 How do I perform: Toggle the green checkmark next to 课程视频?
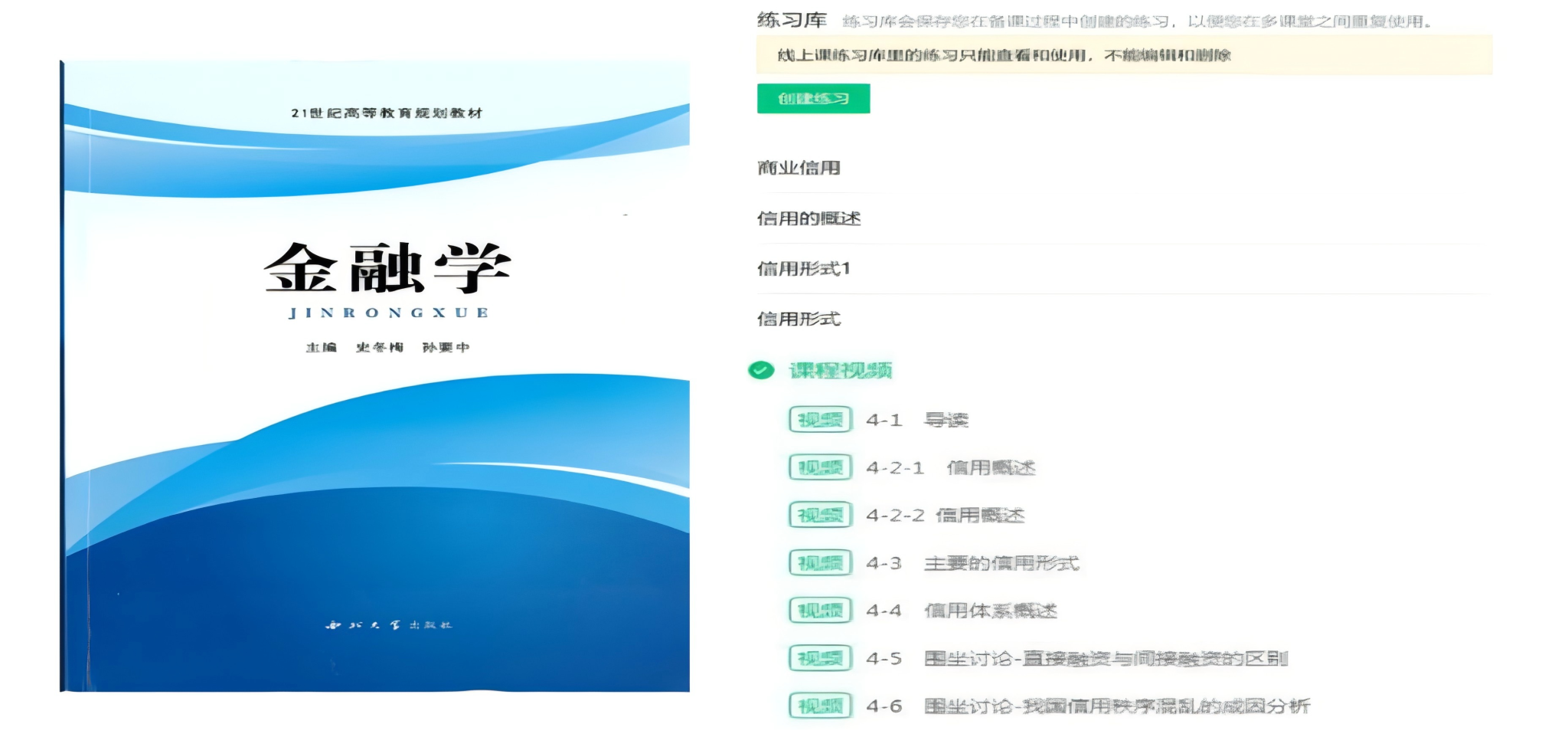pos(761,371)
